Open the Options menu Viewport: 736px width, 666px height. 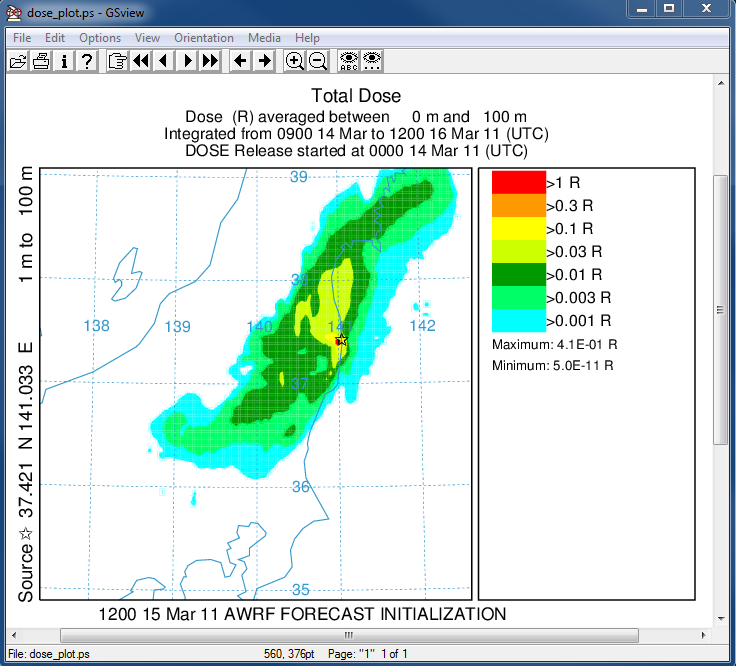(x=100, y=38)
